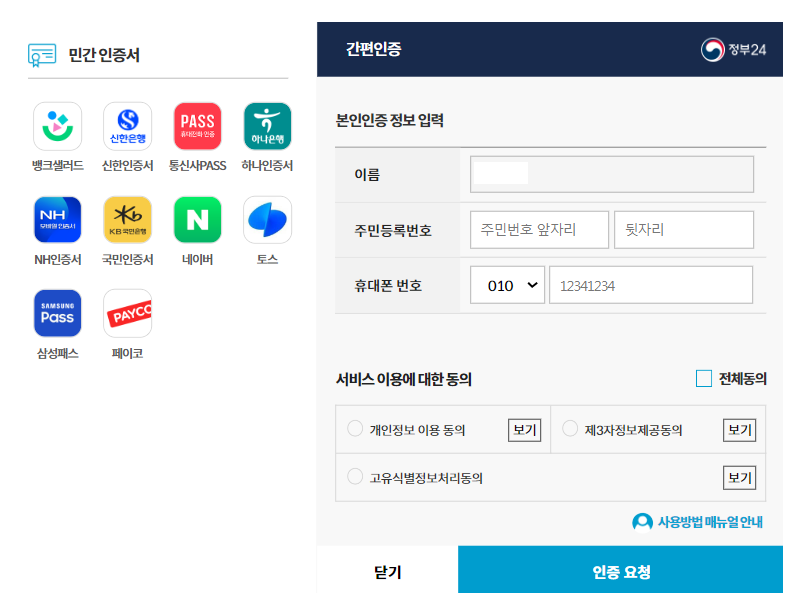Select the blue 토스 icon
The height and width of the screenshot is (610, 801).
pyautogui.click(x=268, y=220)
